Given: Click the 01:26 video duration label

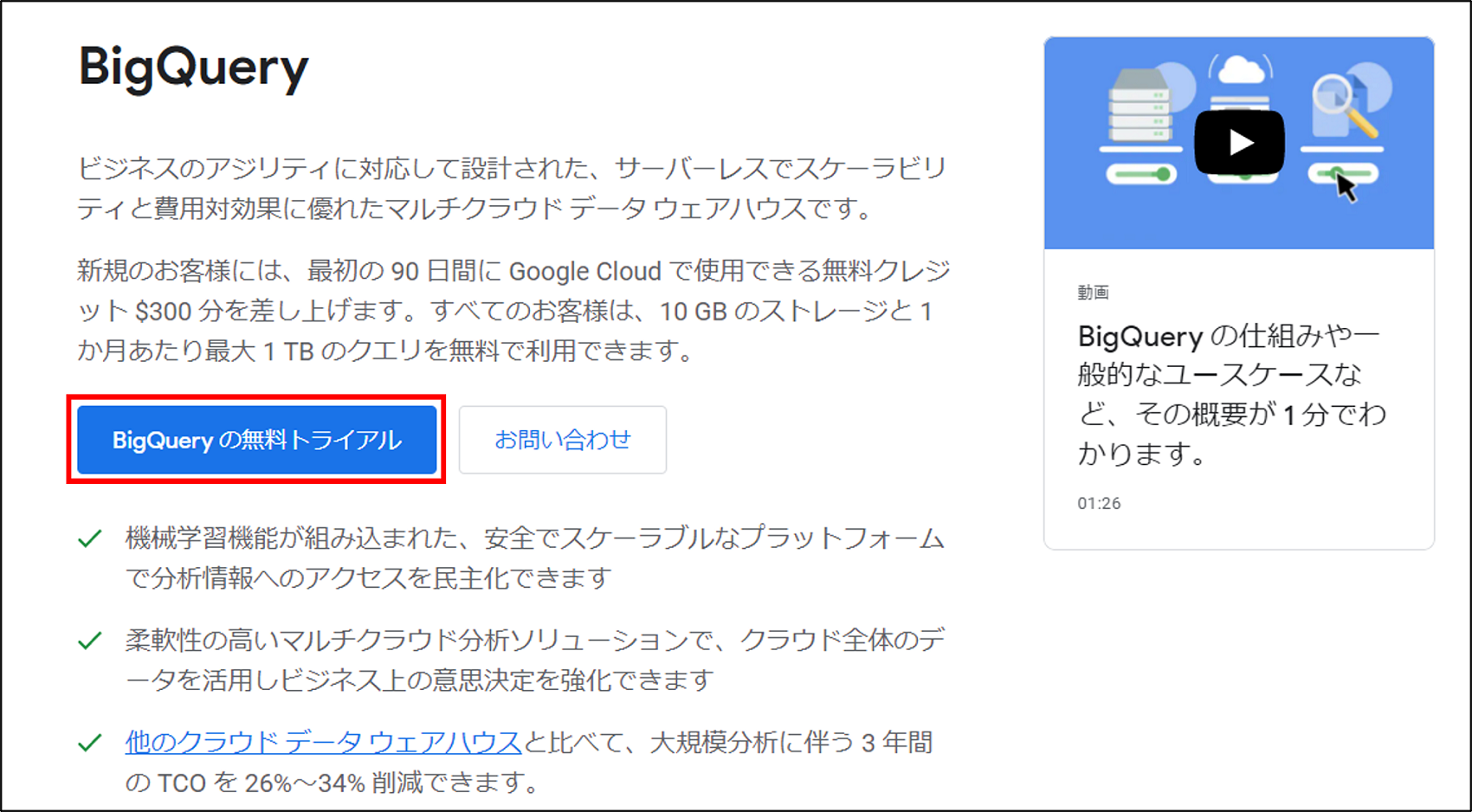Looking at the screenshot, I should coord(1099,503).
